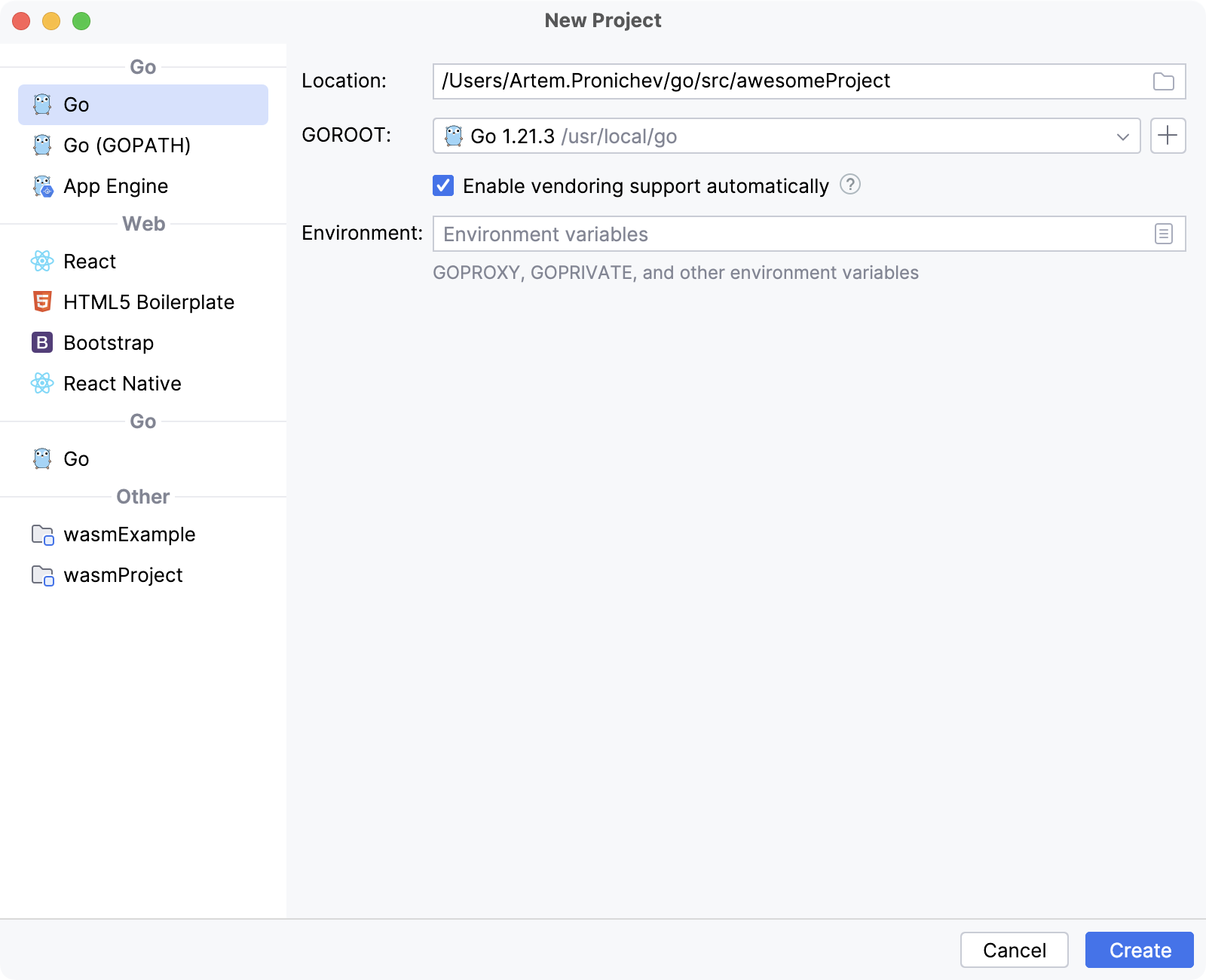Select the Go (GOPATH) project type
Image resolution: width=1206 pixels, height=980 pixels.
tap(127, 145)
